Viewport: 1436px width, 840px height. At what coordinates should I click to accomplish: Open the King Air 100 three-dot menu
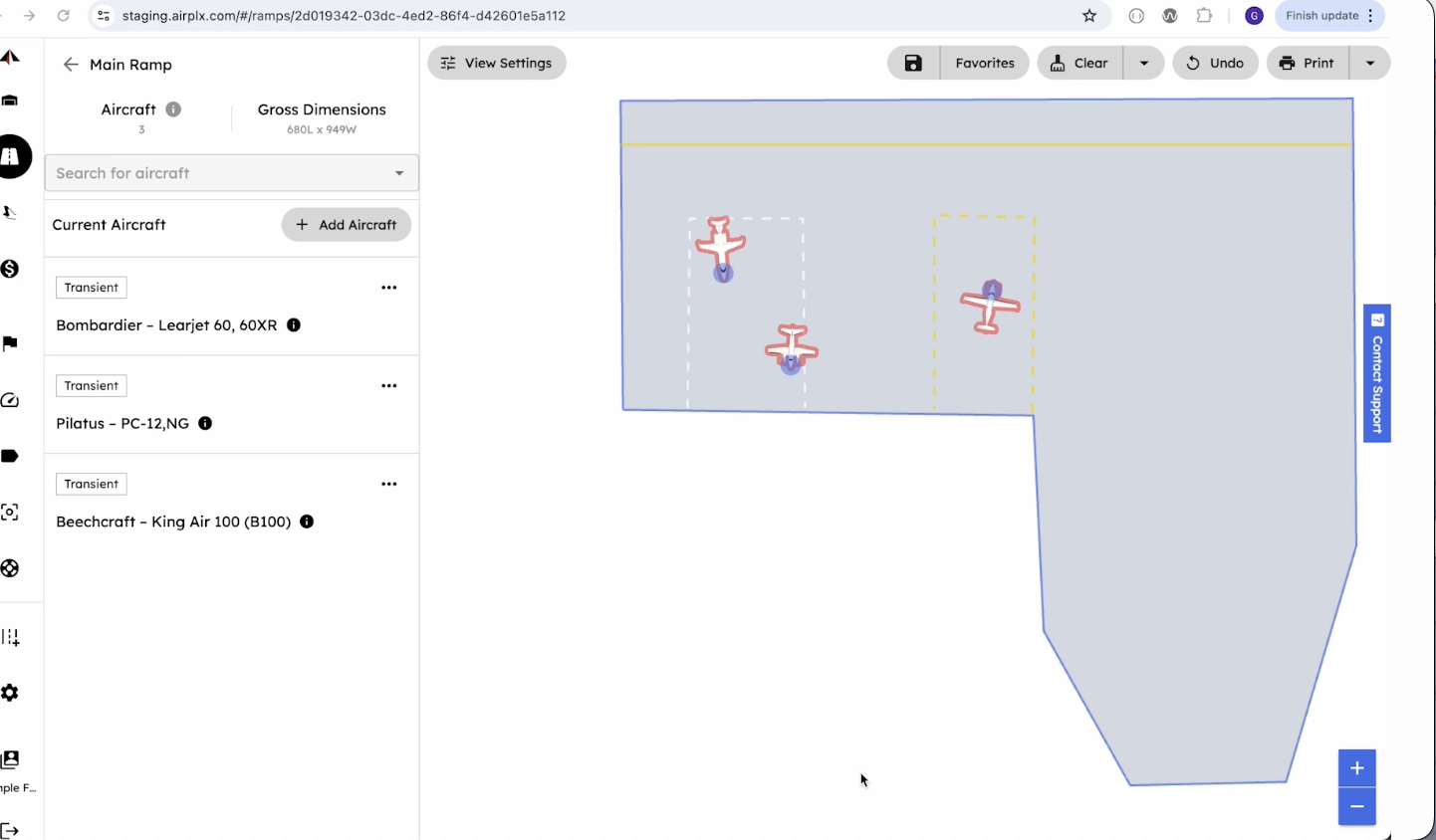389,484
